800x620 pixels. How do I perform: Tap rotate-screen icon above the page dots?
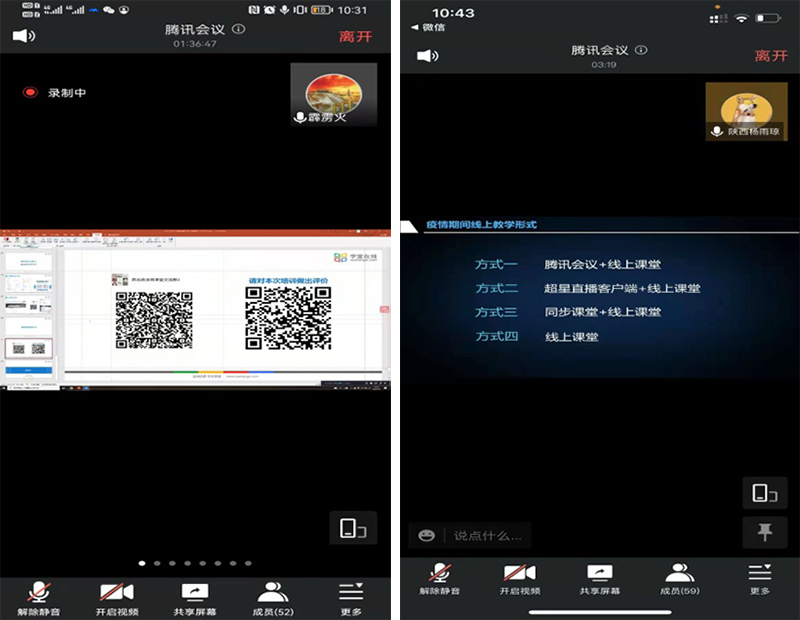click(352, 528)
